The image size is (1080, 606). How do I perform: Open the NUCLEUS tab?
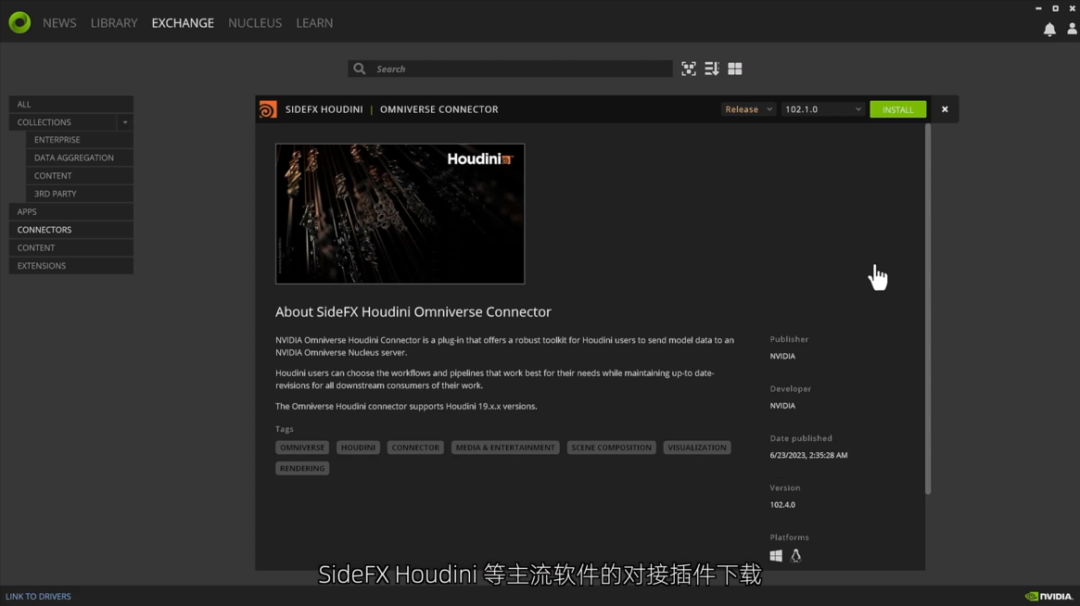point(255,23)
